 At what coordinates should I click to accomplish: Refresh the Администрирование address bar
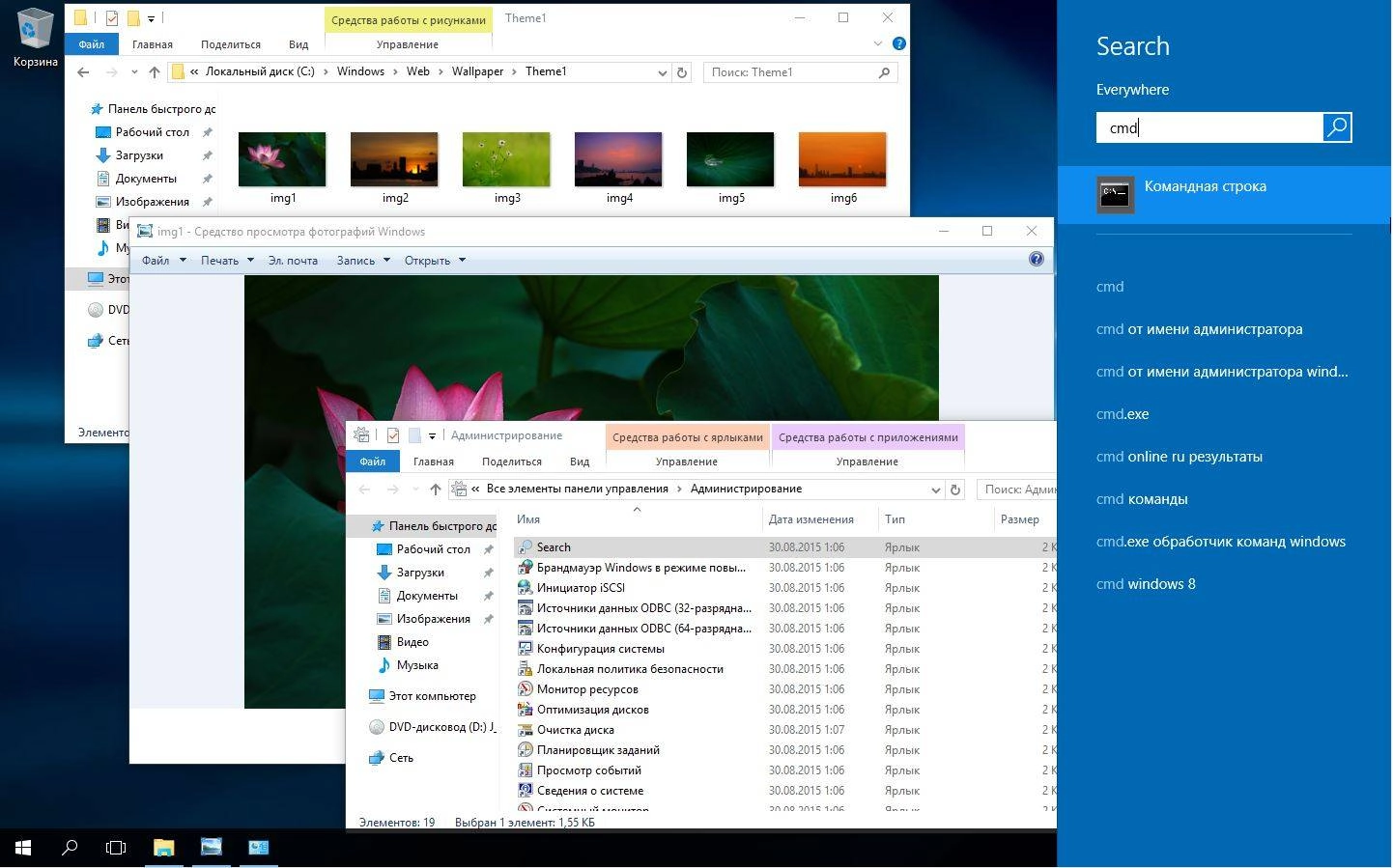[x=955, y=490]
